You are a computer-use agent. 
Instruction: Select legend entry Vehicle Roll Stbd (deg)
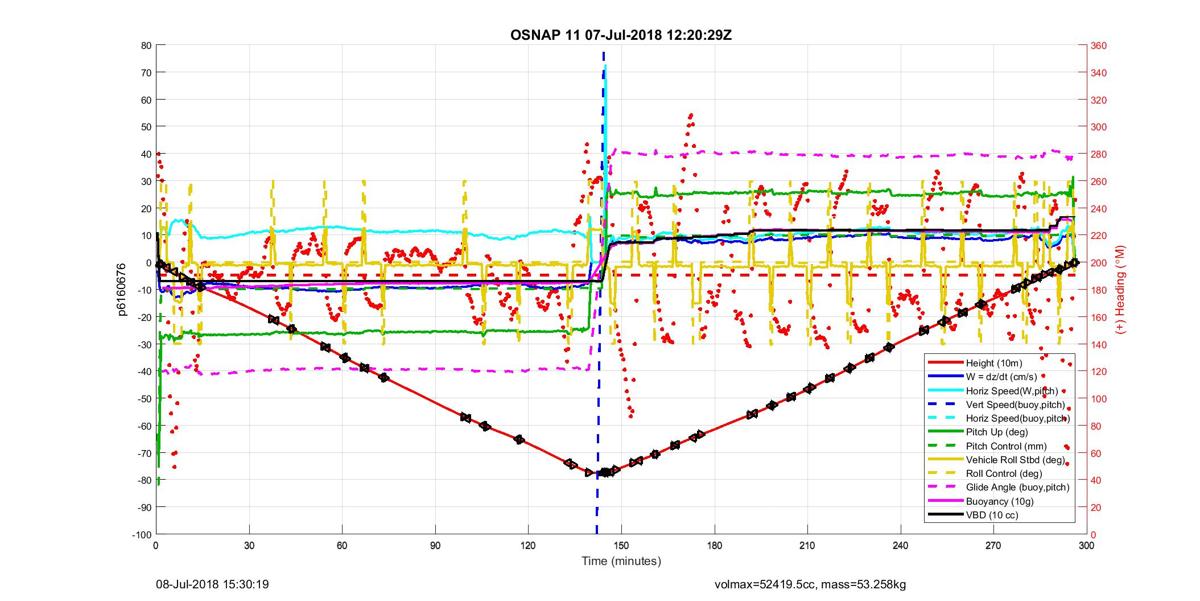pos(1014,459)
